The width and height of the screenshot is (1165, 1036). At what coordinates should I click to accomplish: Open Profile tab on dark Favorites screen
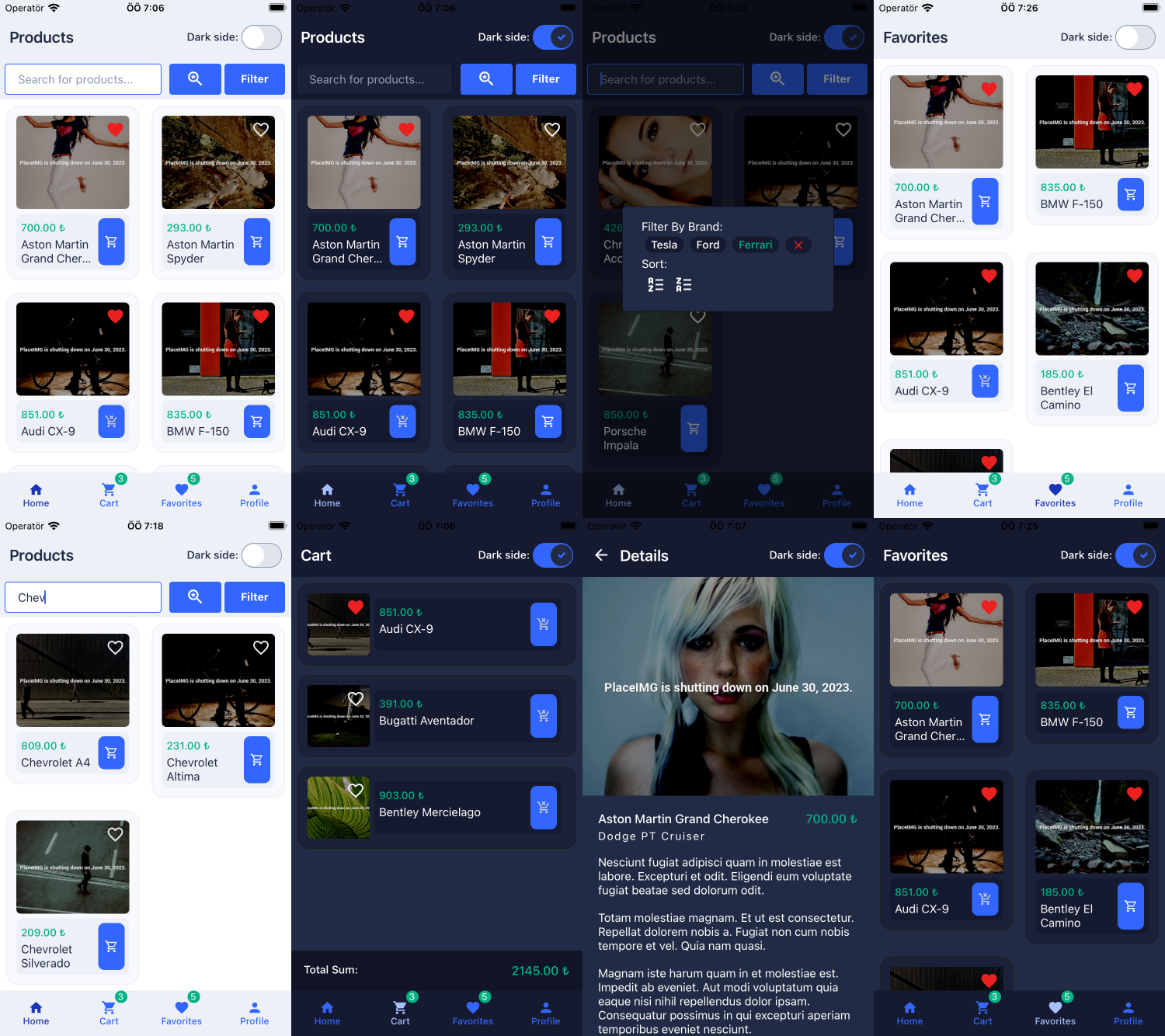point(1128,1013)
